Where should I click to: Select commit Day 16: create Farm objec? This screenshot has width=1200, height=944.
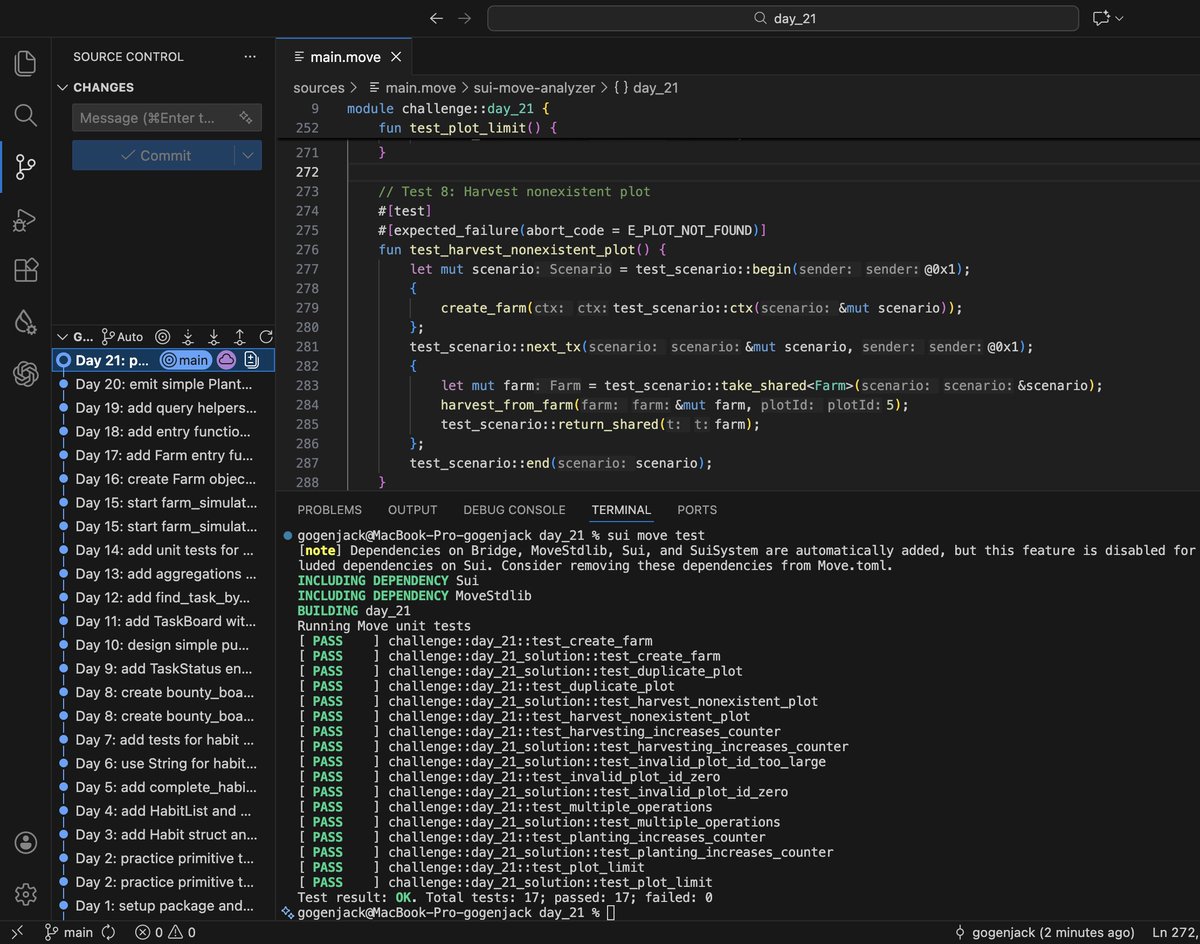click(163, 479)
